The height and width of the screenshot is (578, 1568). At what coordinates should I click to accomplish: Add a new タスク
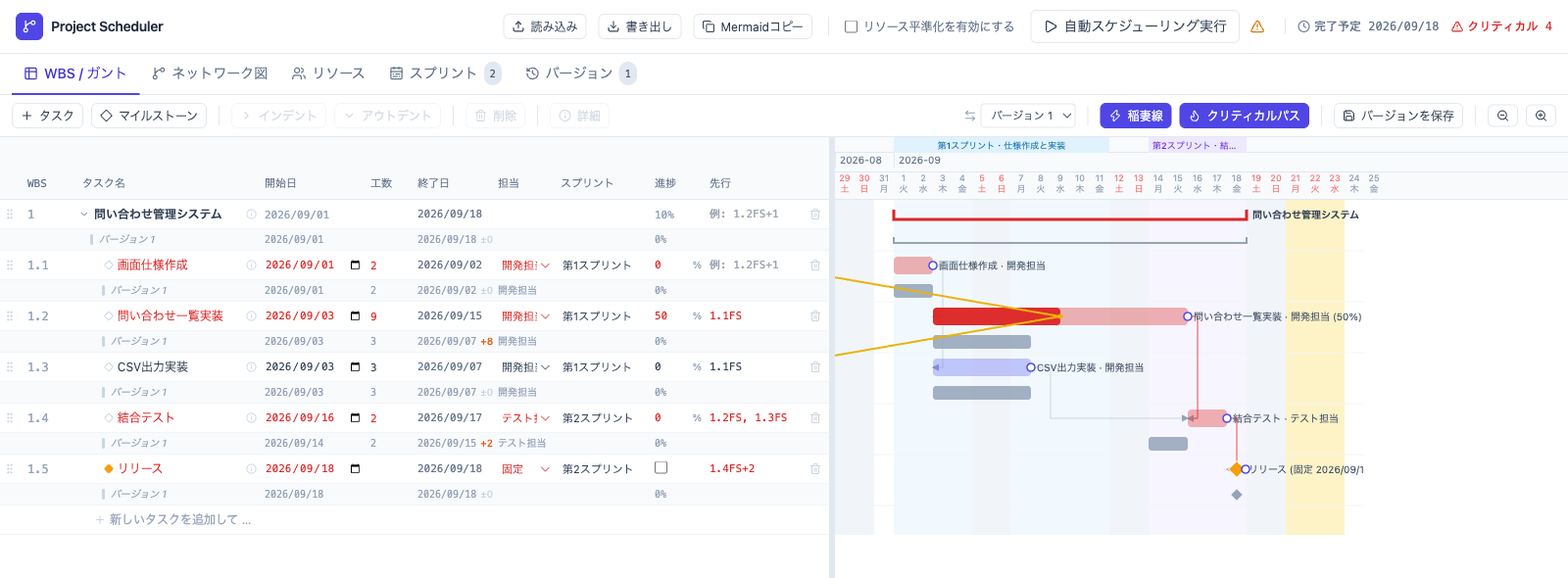(48, 116)
